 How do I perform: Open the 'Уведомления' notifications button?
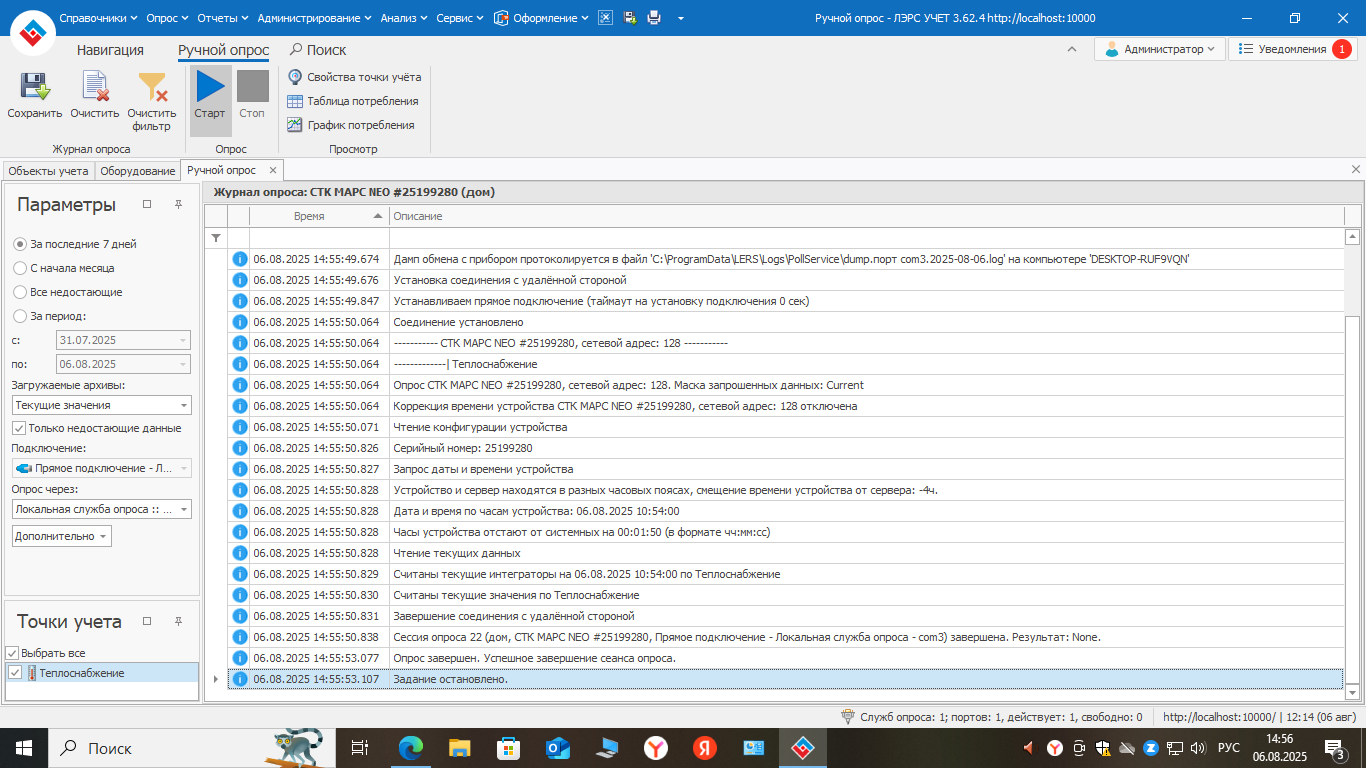[1291, 49]
